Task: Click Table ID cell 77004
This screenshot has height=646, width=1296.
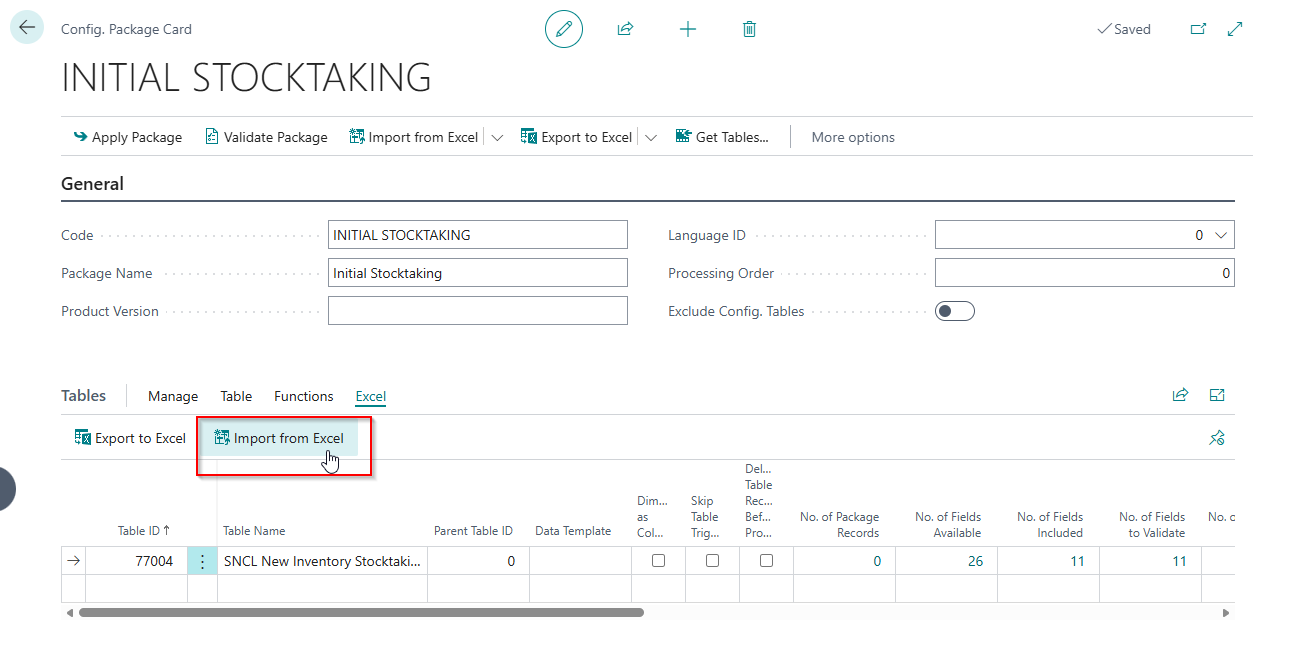Action: click(136, 561)
